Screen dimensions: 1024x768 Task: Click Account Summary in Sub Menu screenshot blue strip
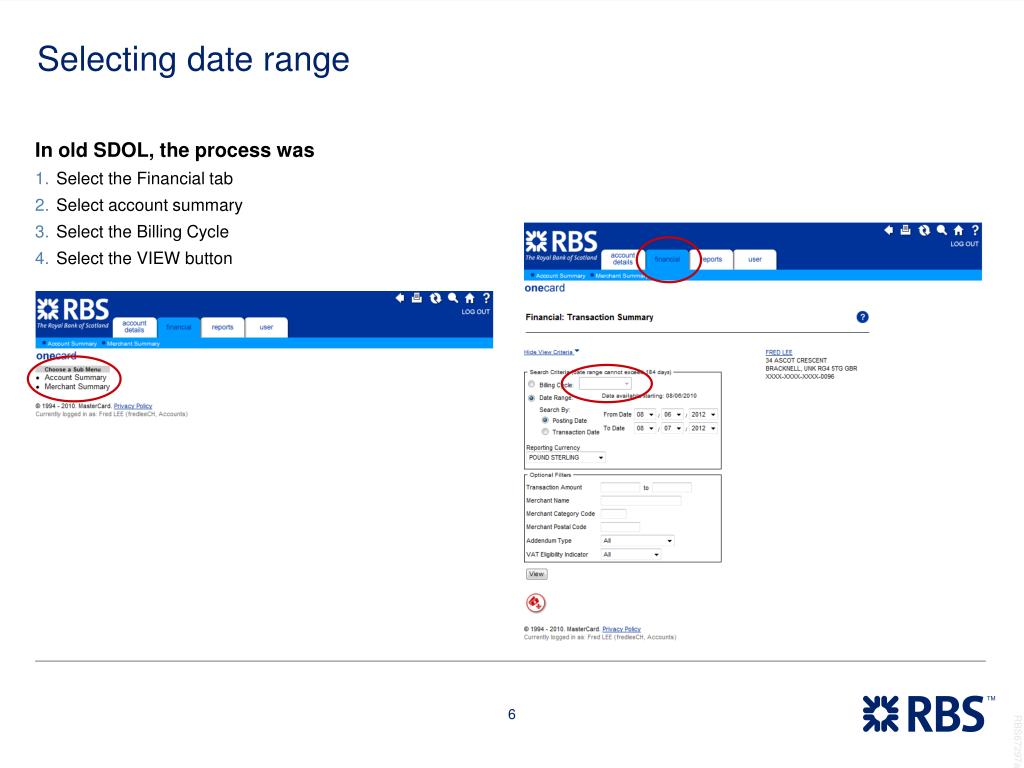(x=71, y=344)
